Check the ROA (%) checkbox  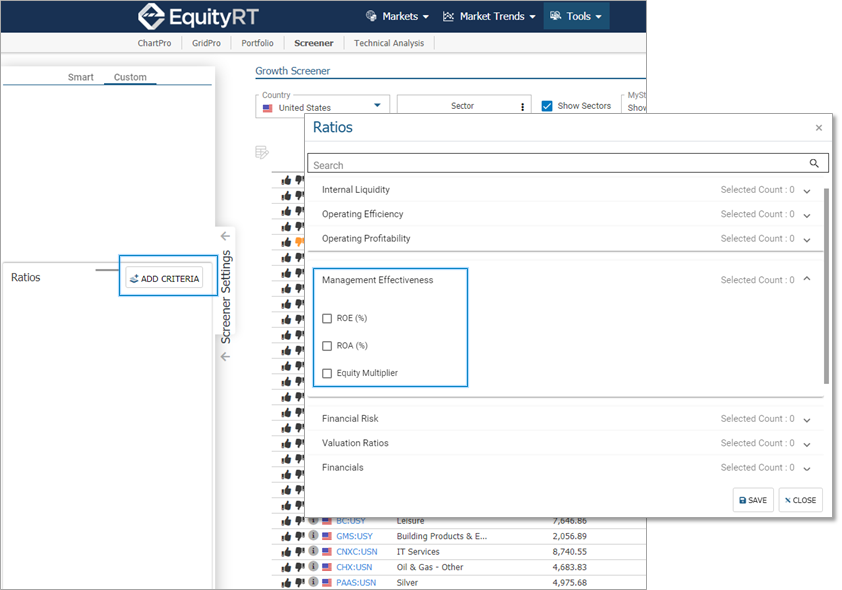327,346
